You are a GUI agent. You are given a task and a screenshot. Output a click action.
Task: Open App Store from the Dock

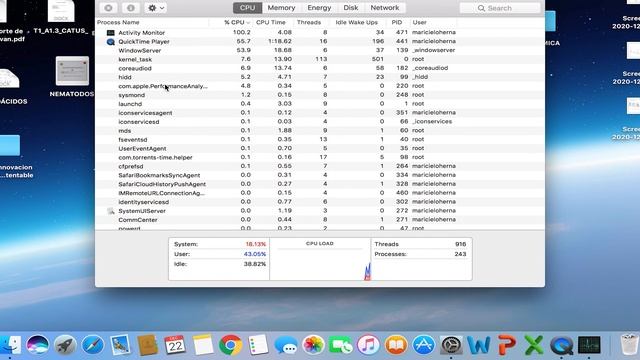pyautogui.click(x=424, y=345)
